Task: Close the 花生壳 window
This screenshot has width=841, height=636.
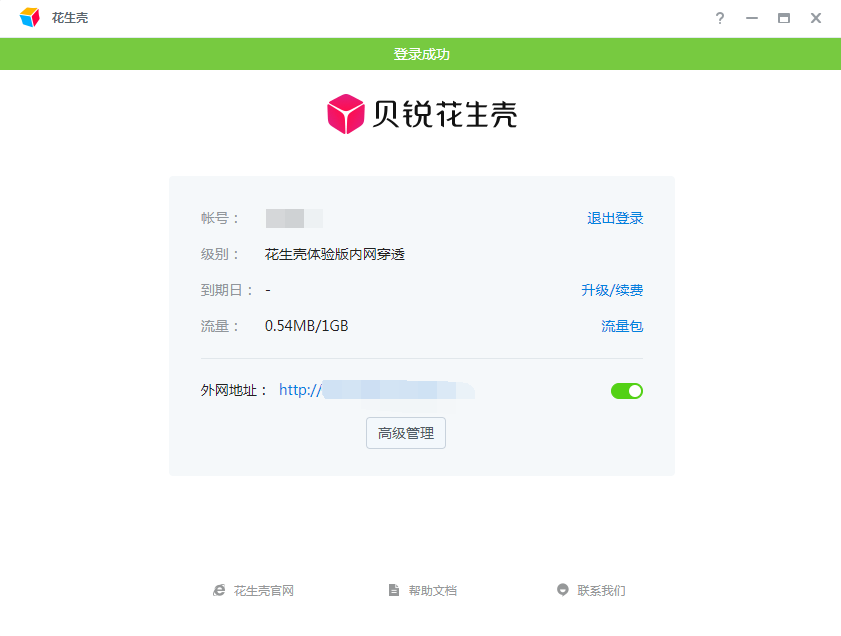Action: coord(816,18)
